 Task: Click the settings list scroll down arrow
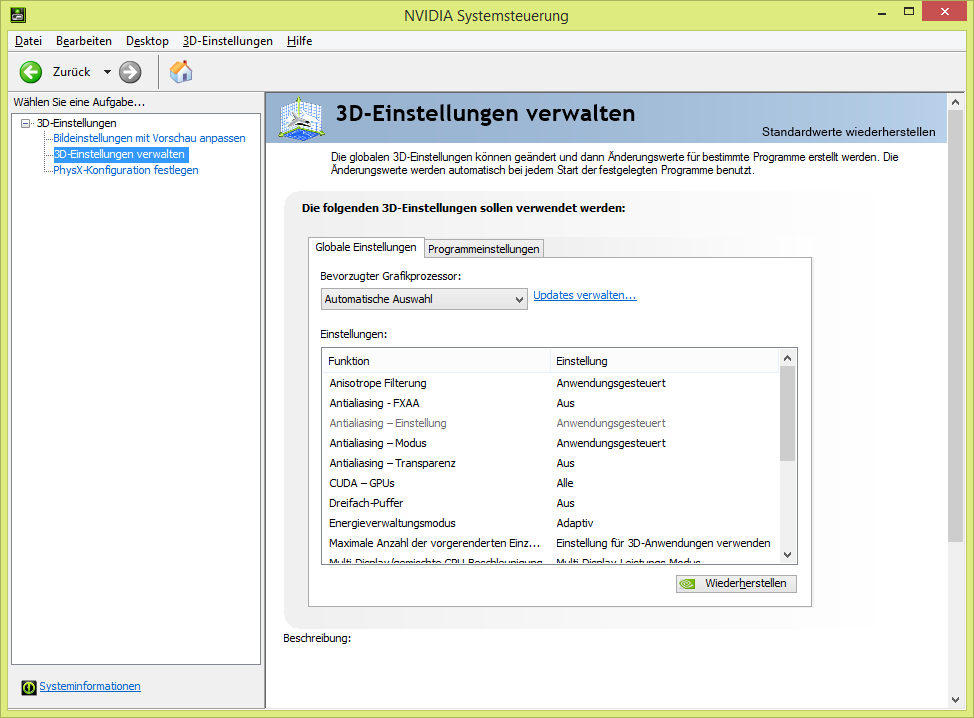pyautogui.click(x=787, y=555)
